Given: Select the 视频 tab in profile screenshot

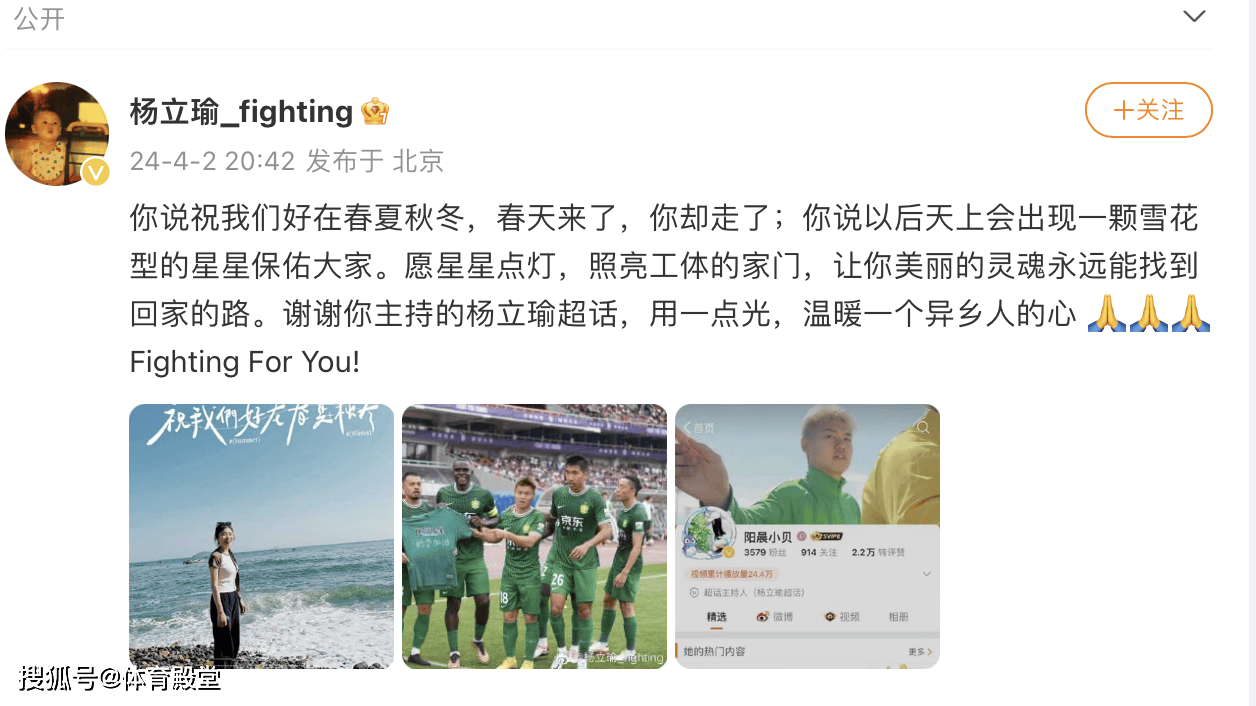Looking at the screenshot, I should point(842,617).
